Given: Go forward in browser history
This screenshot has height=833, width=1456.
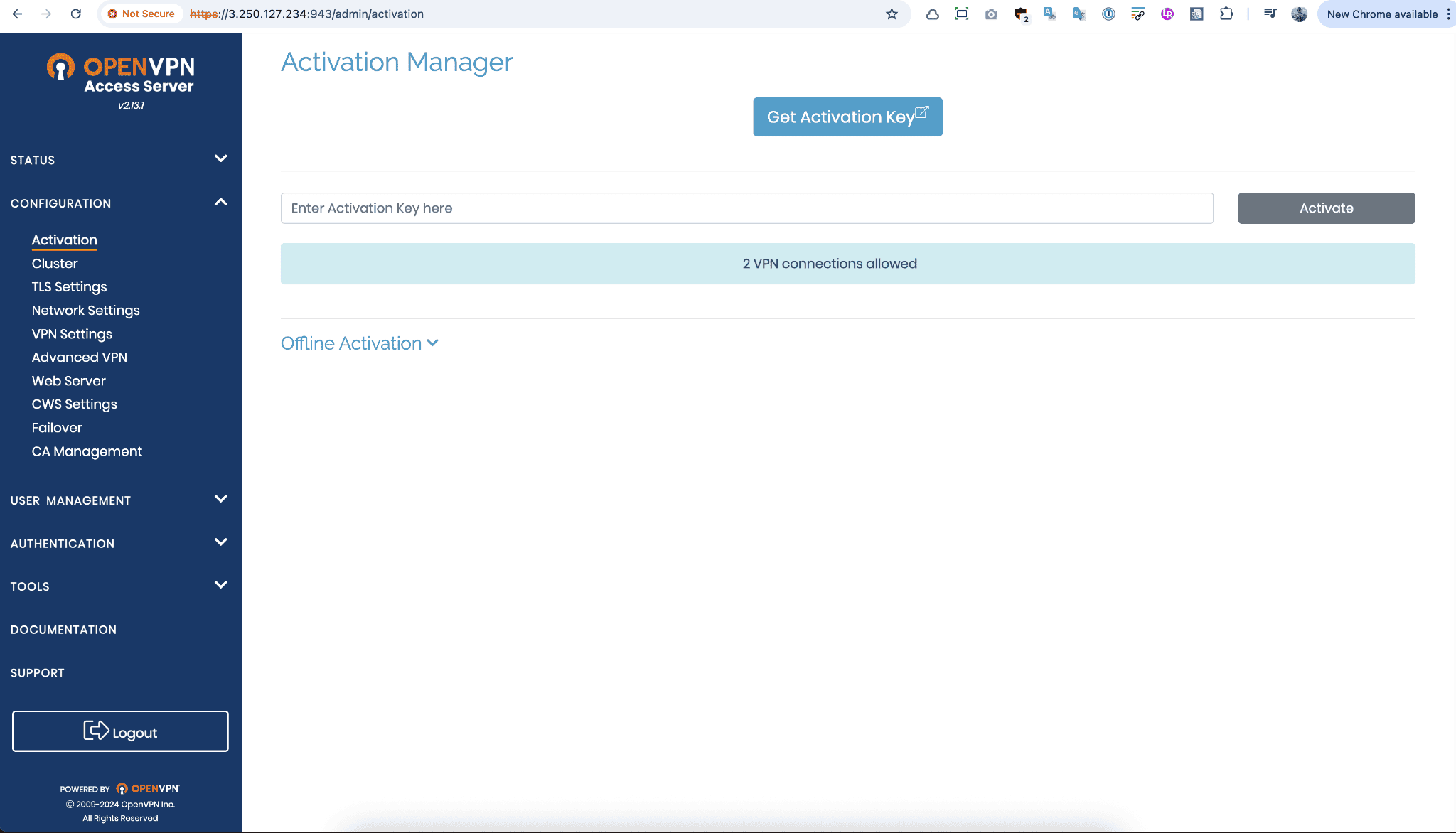Looking at the screenshot, I should 46,14.
